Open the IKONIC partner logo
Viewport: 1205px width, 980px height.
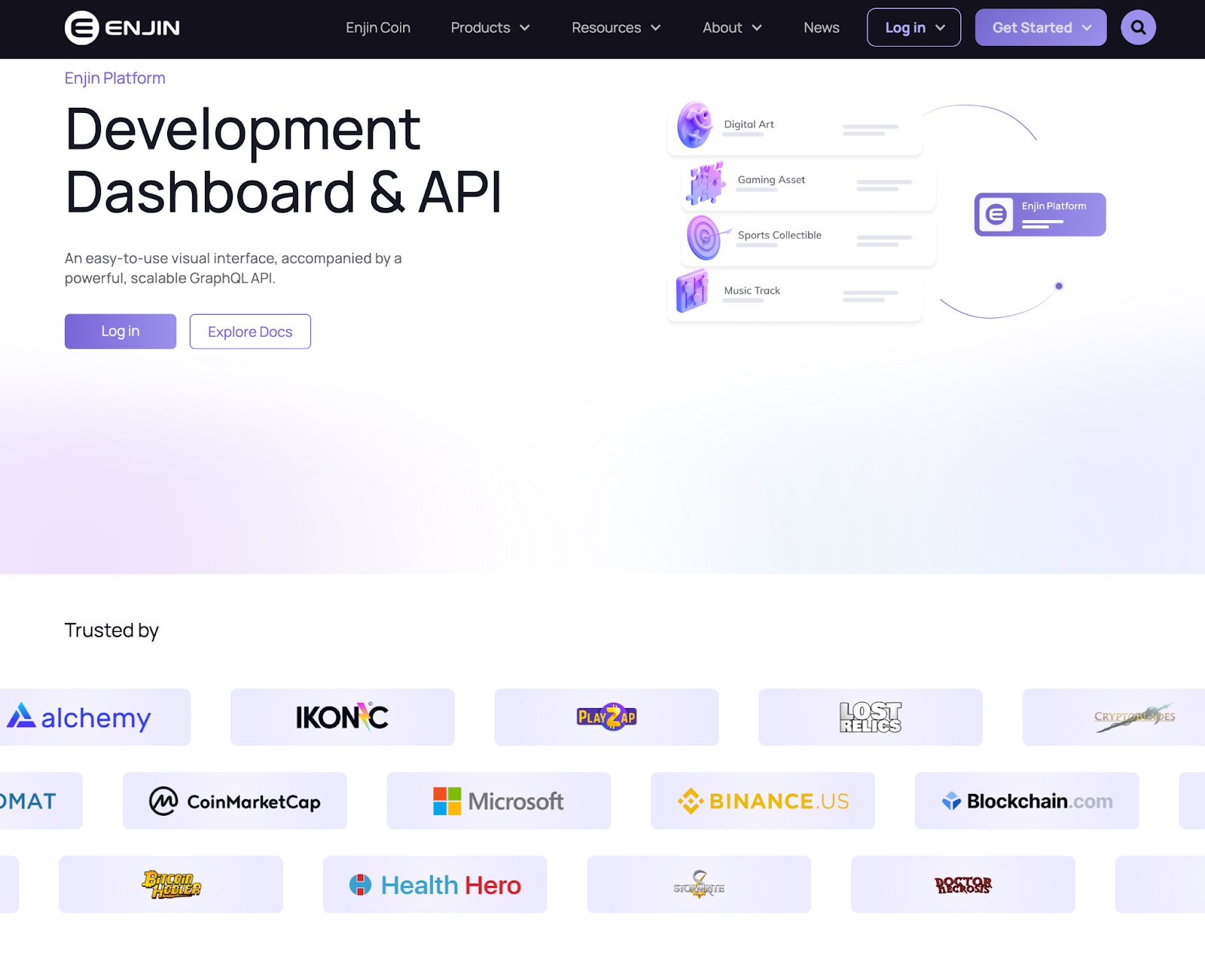coord(343,717)
